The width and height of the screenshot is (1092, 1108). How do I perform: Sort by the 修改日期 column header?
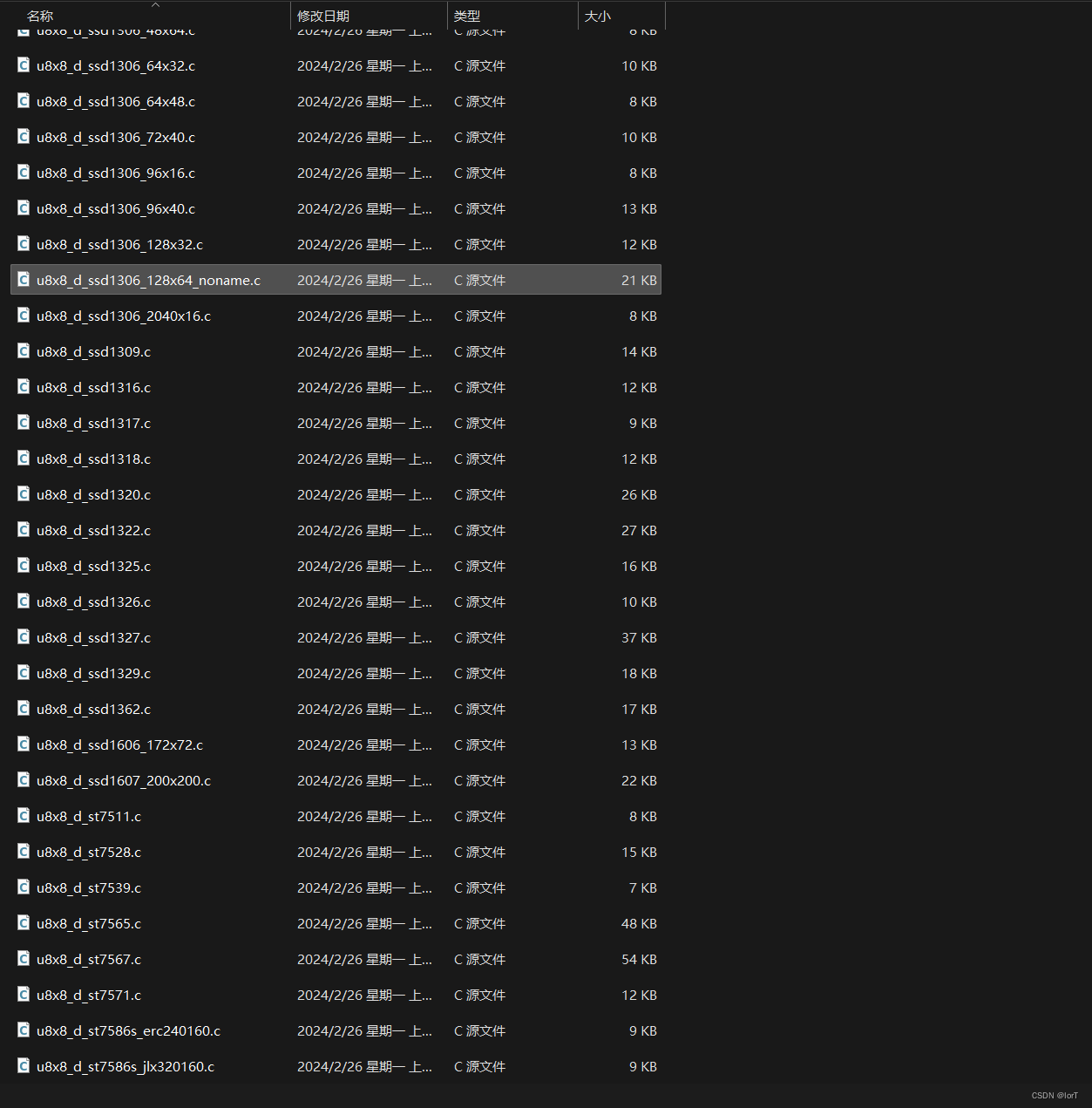(323, 16)
